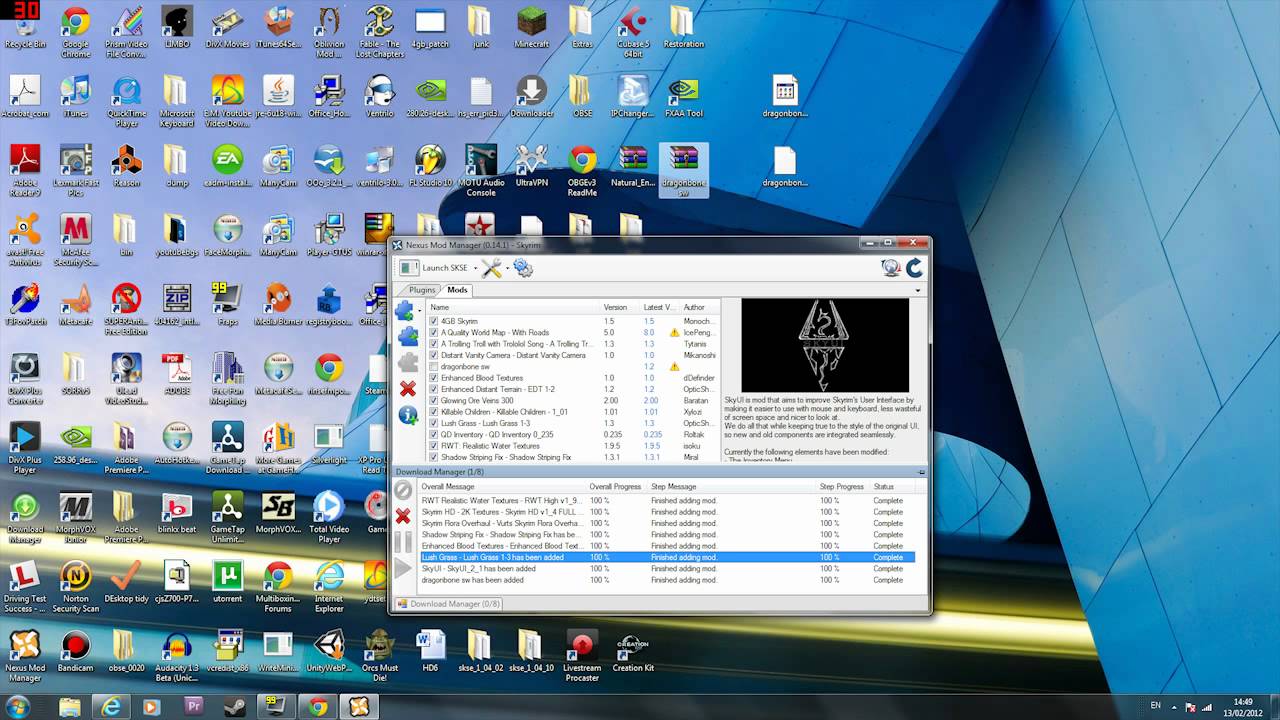Open the Launch SKSE dropdown arrow

(475, 268)
